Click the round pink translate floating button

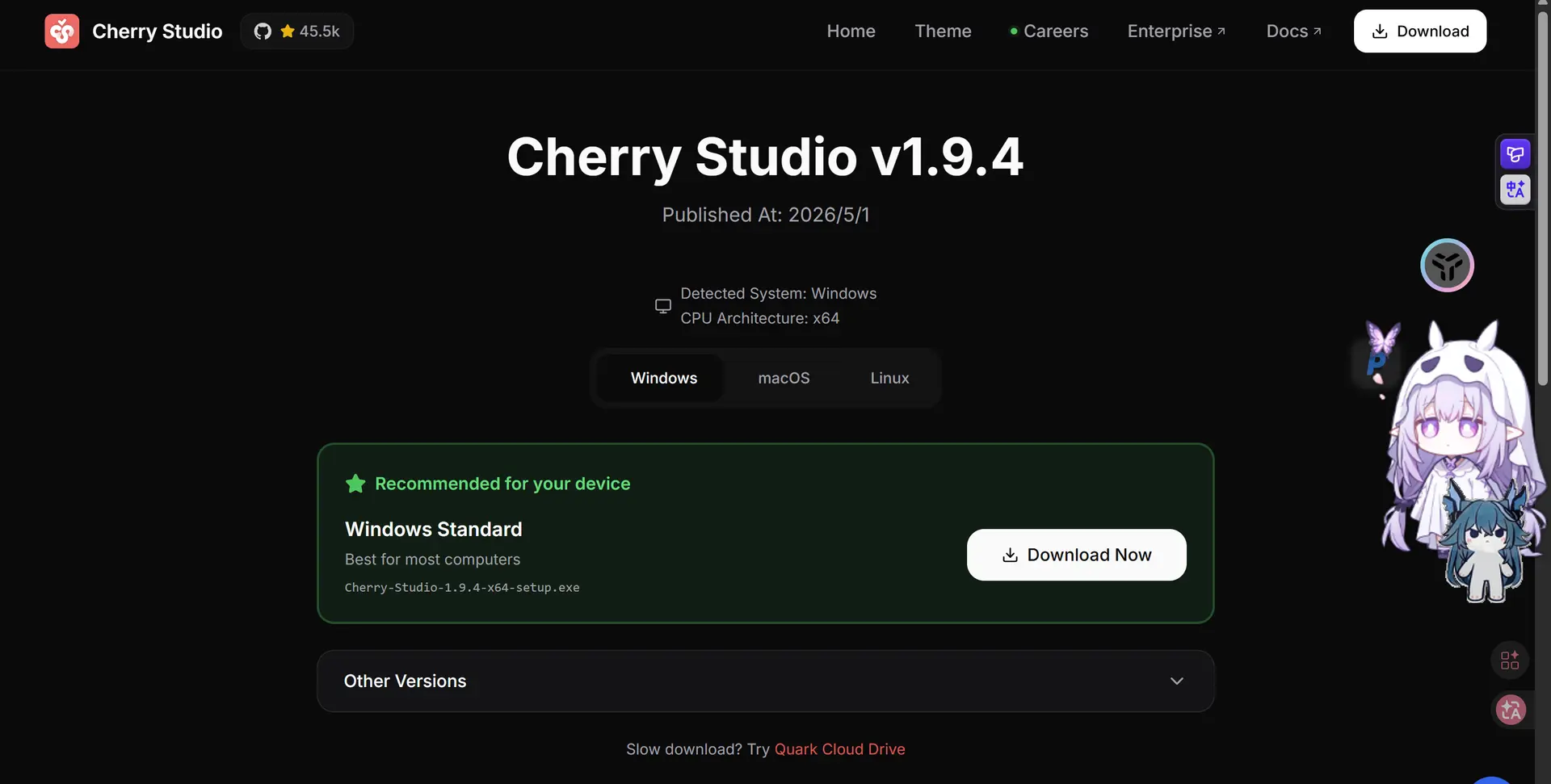pos(1511,711)
